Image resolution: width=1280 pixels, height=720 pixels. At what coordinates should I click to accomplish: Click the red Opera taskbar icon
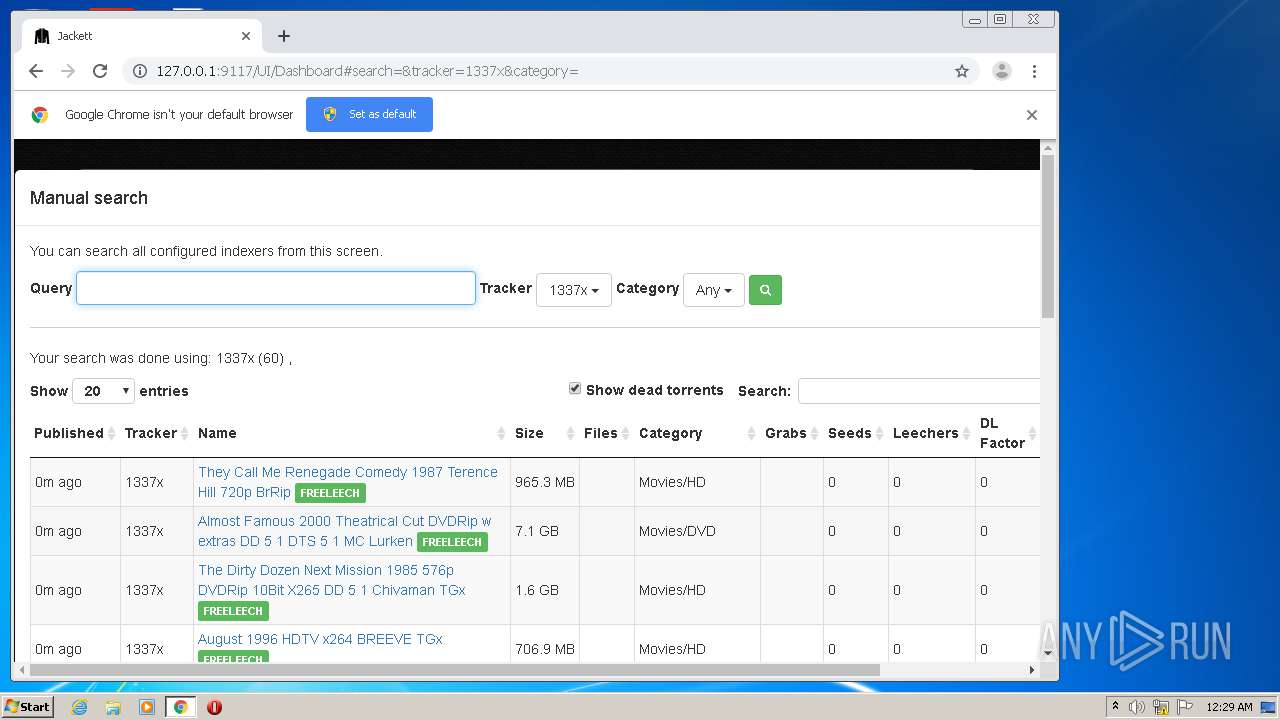tap(214, 707)
